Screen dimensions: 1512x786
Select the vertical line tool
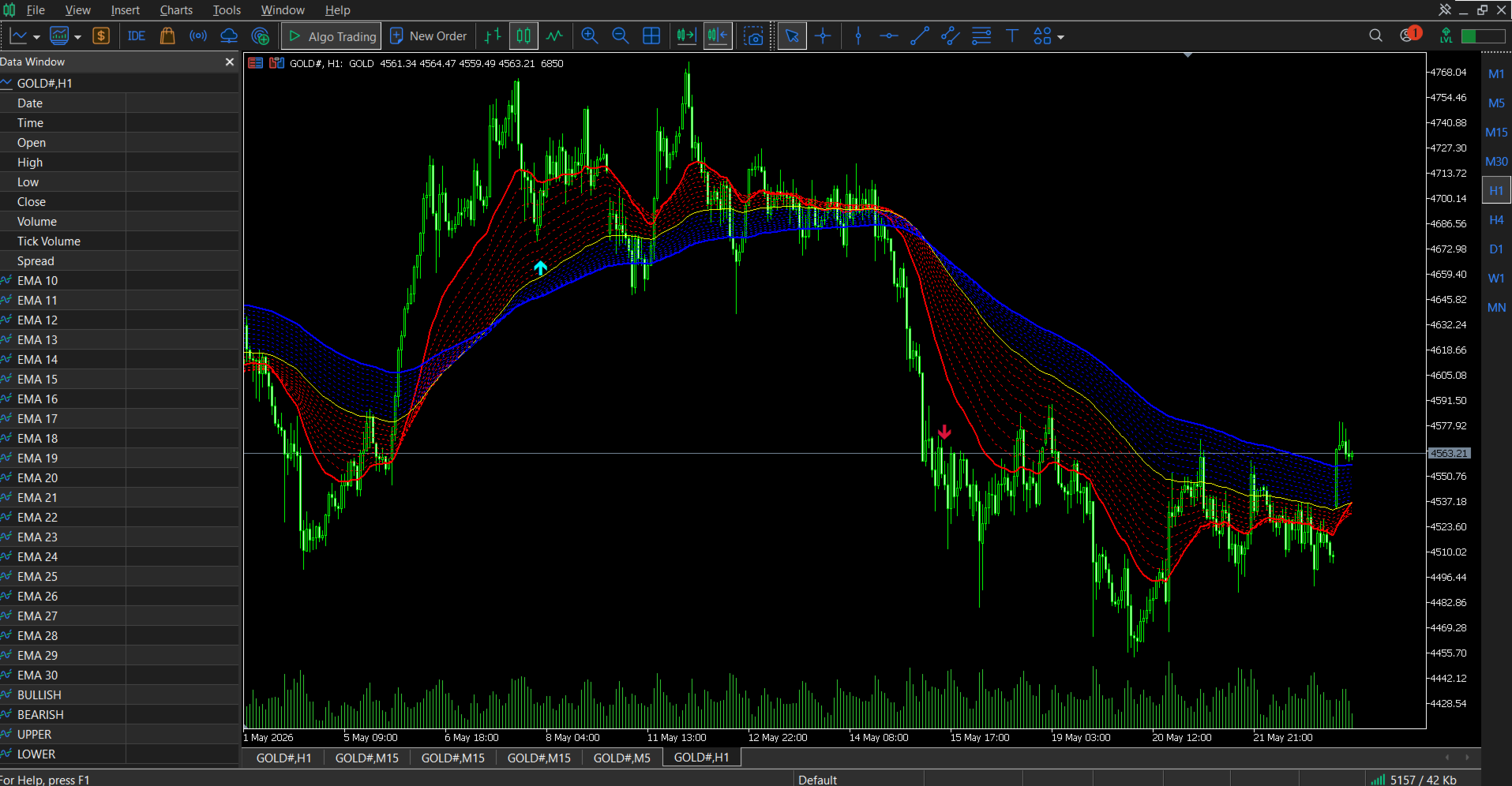[x=858, y=36]
